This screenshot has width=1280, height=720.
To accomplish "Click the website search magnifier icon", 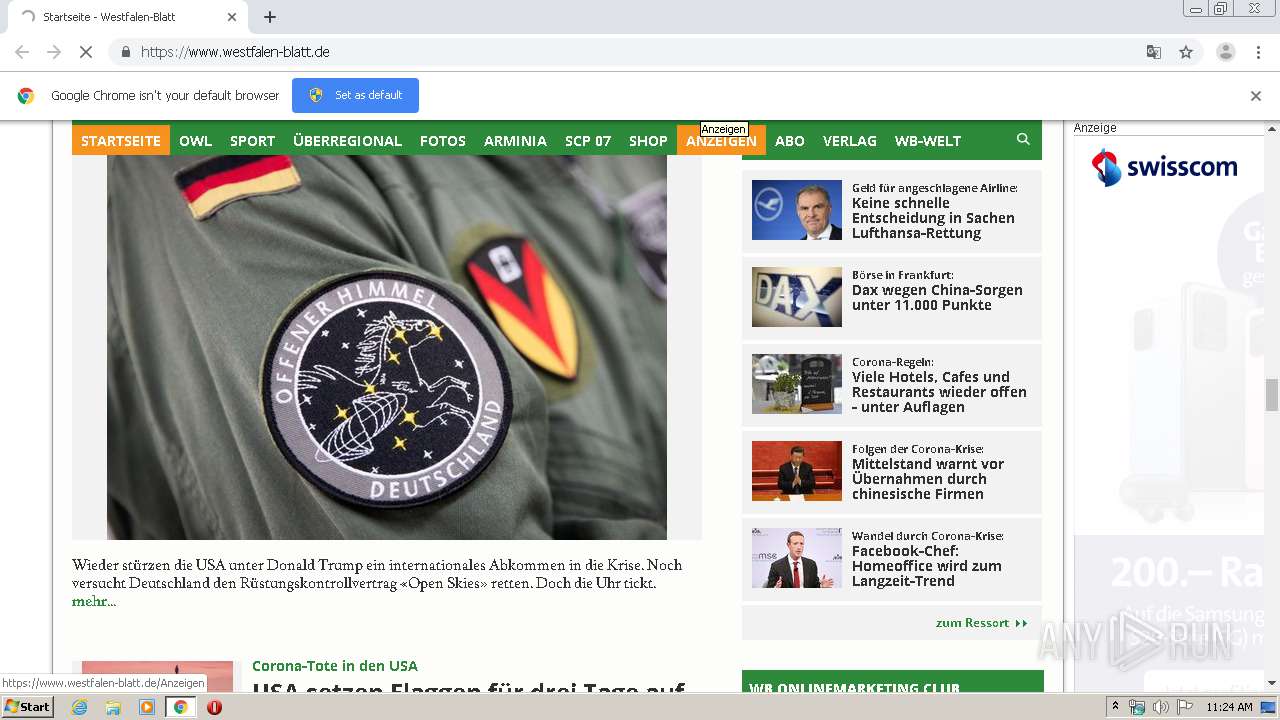I will click(x=1023, y=139).
